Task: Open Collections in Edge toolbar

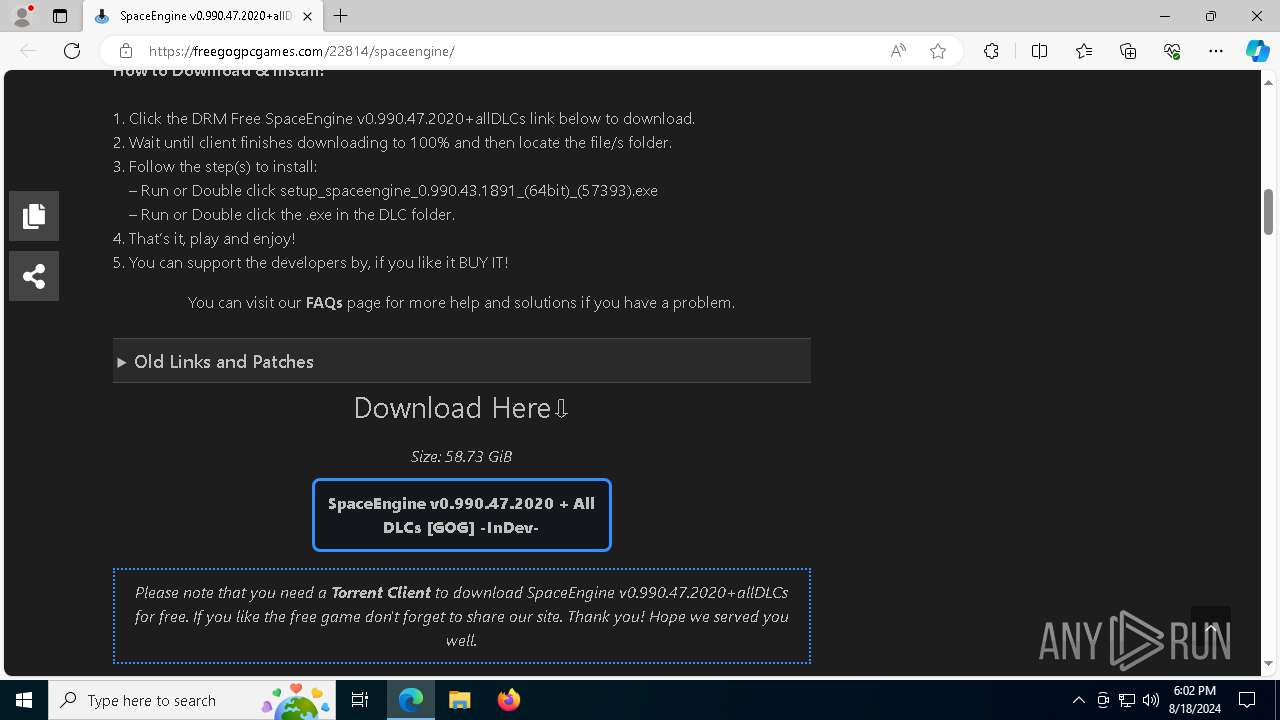Action: [1128, 51]
